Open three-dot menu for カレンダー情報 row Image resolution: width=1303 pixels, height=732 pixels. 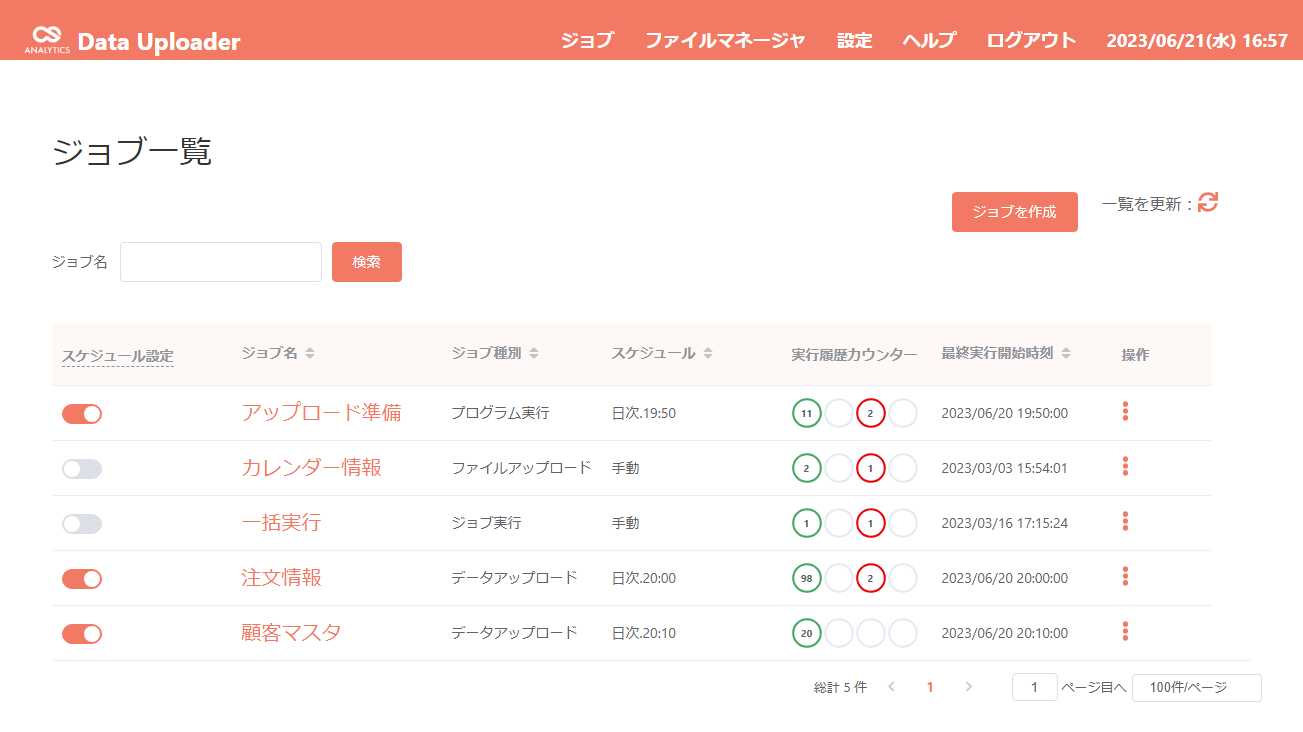coord(1125,466)
